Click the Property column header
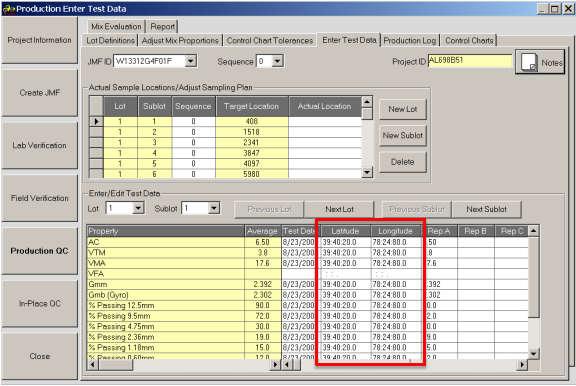The width and height of the screenshot is (576, 386). [166, 231]
